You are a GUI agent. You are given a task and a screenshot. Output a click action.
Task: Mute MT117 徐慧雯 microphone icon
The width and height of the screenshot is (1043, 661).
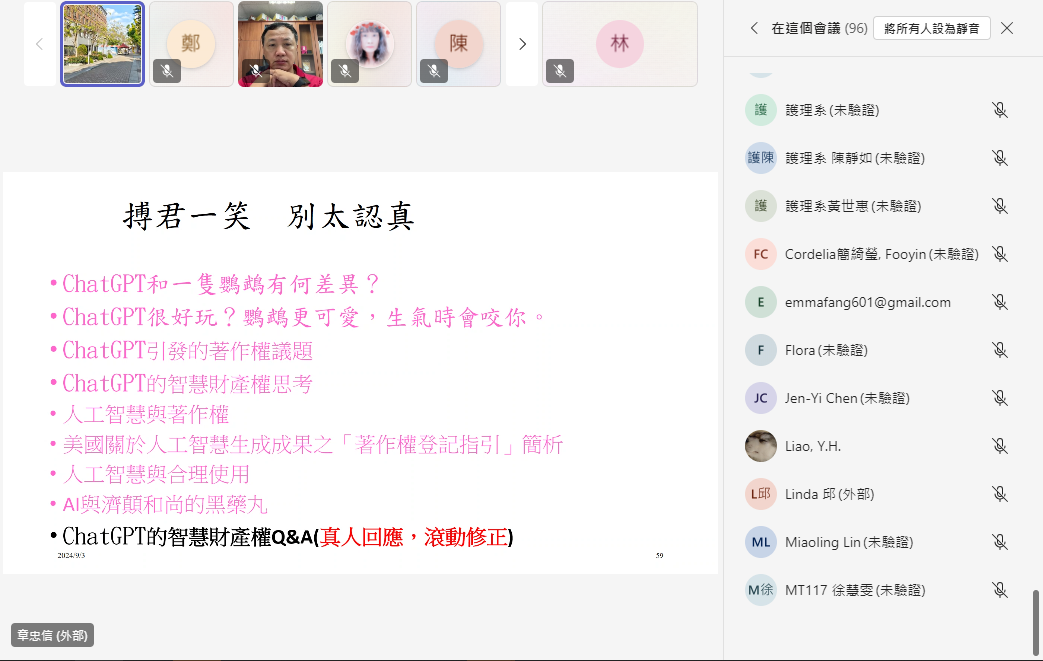999,591
